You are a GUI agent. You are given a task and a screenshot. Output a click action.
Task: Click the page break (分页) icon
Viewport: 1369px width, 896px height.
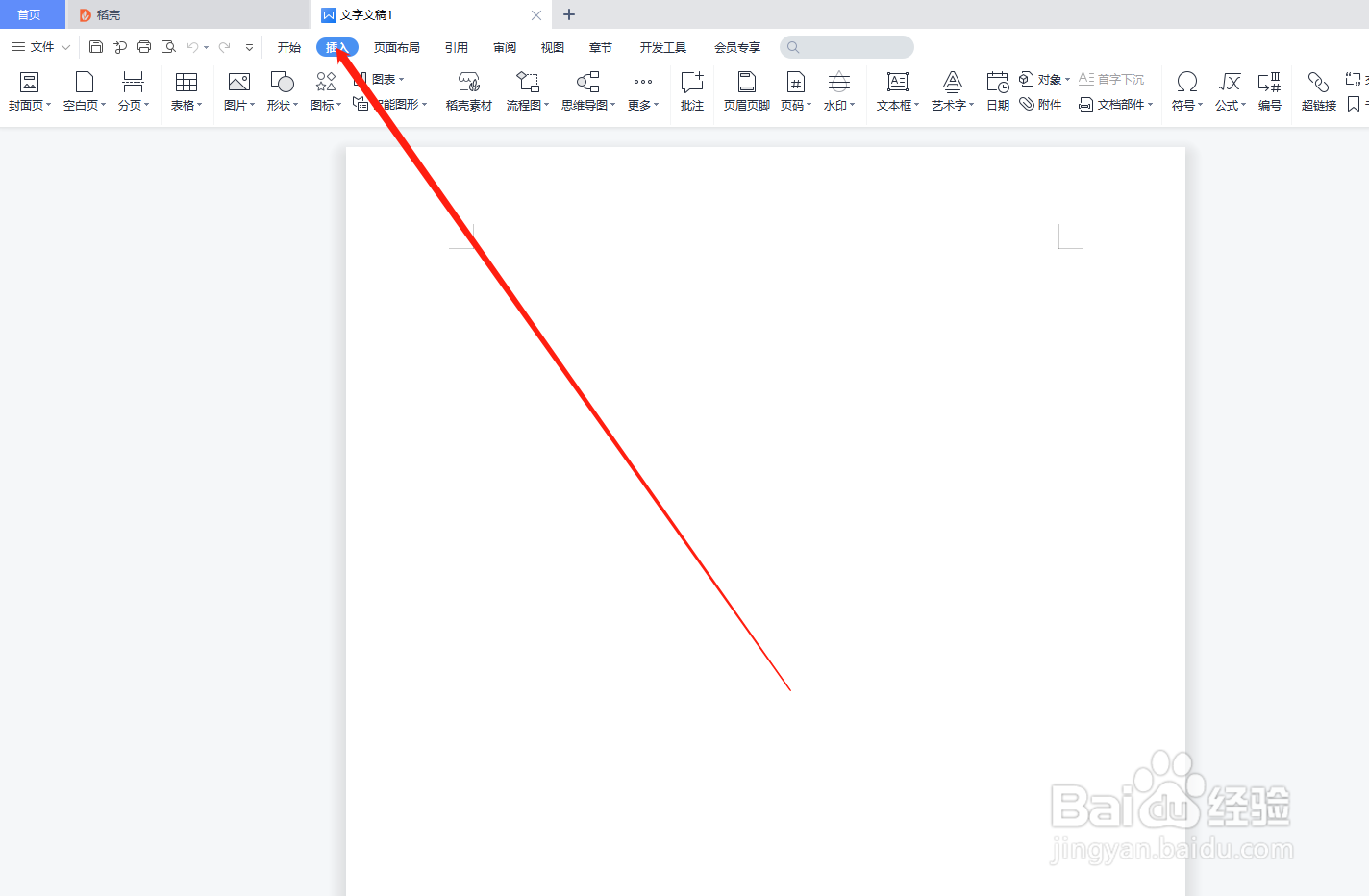[134, 82]
